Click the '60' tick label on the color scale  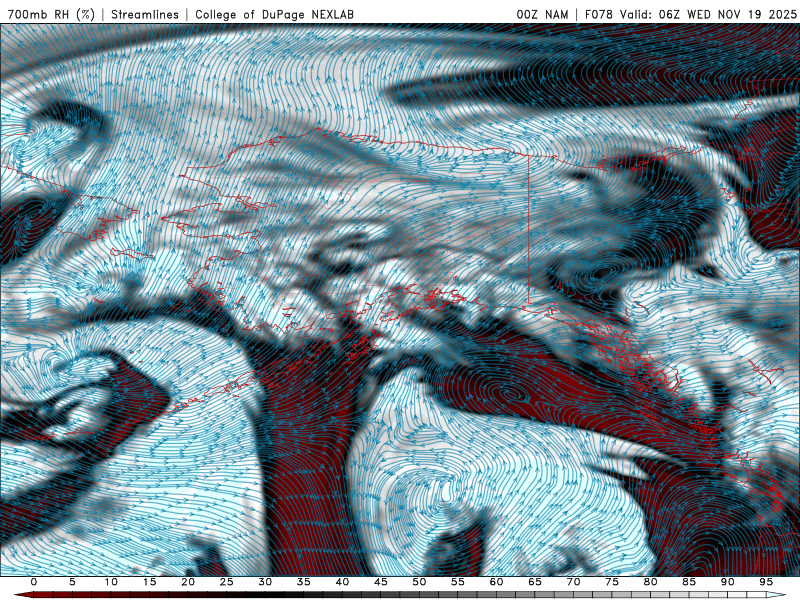coord(496,582)
